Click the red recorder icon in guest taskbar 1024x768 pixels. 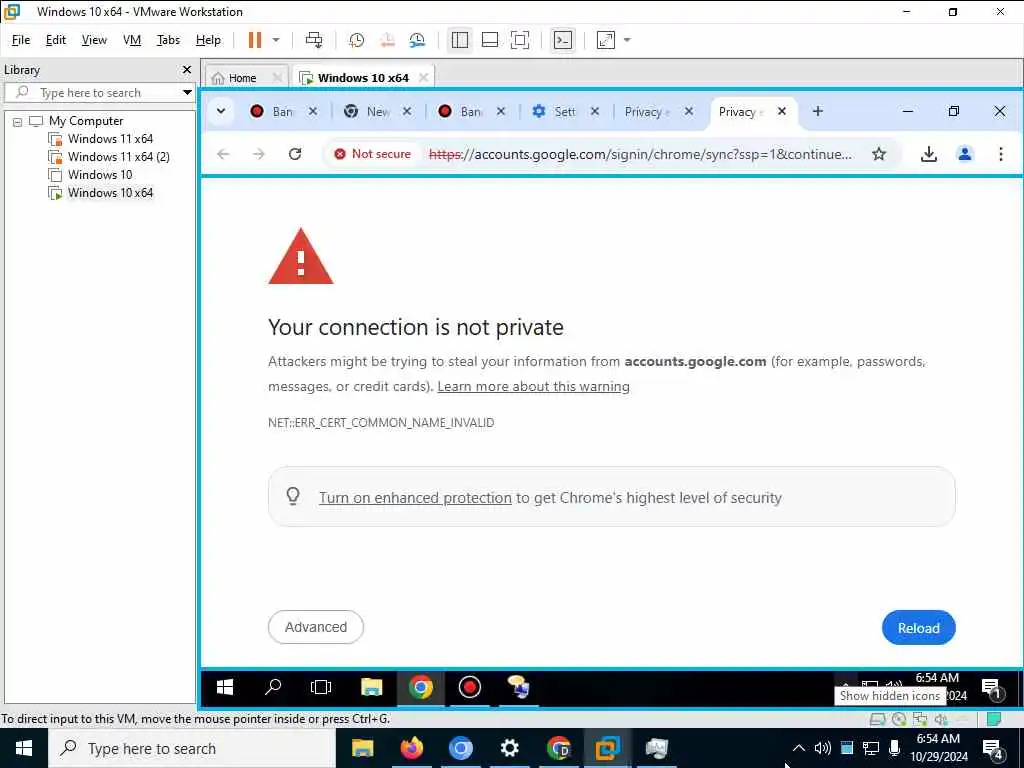pyautogui.click(x=470, y=687)
